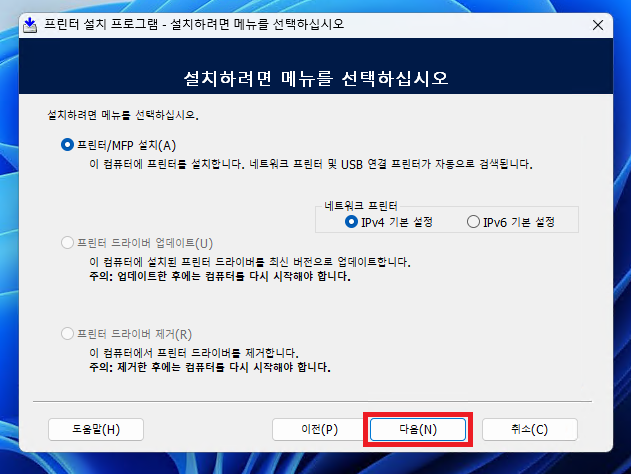Cancel setup with the 취소(C) button

point(529,429)
